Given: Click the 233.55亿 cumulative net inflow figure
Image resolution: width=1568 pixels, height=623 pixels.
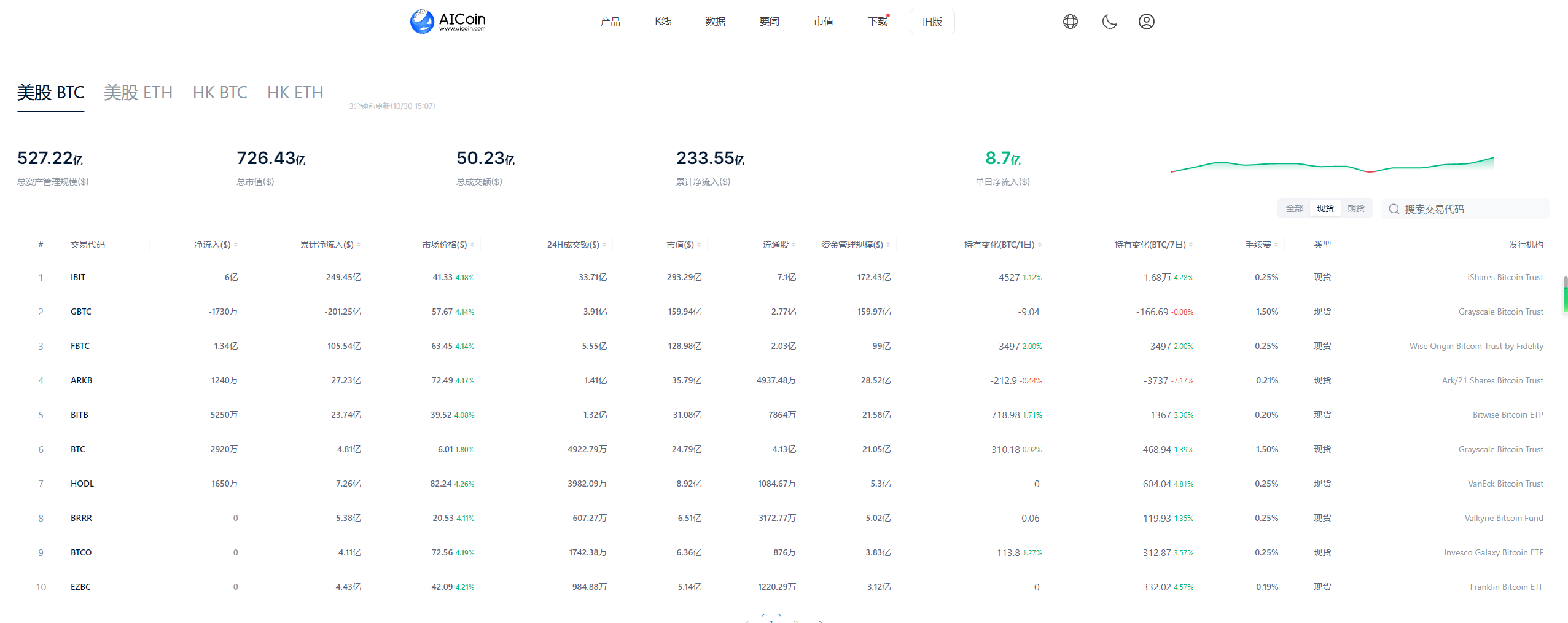Looking at the screenshot, I should point(710,159).
